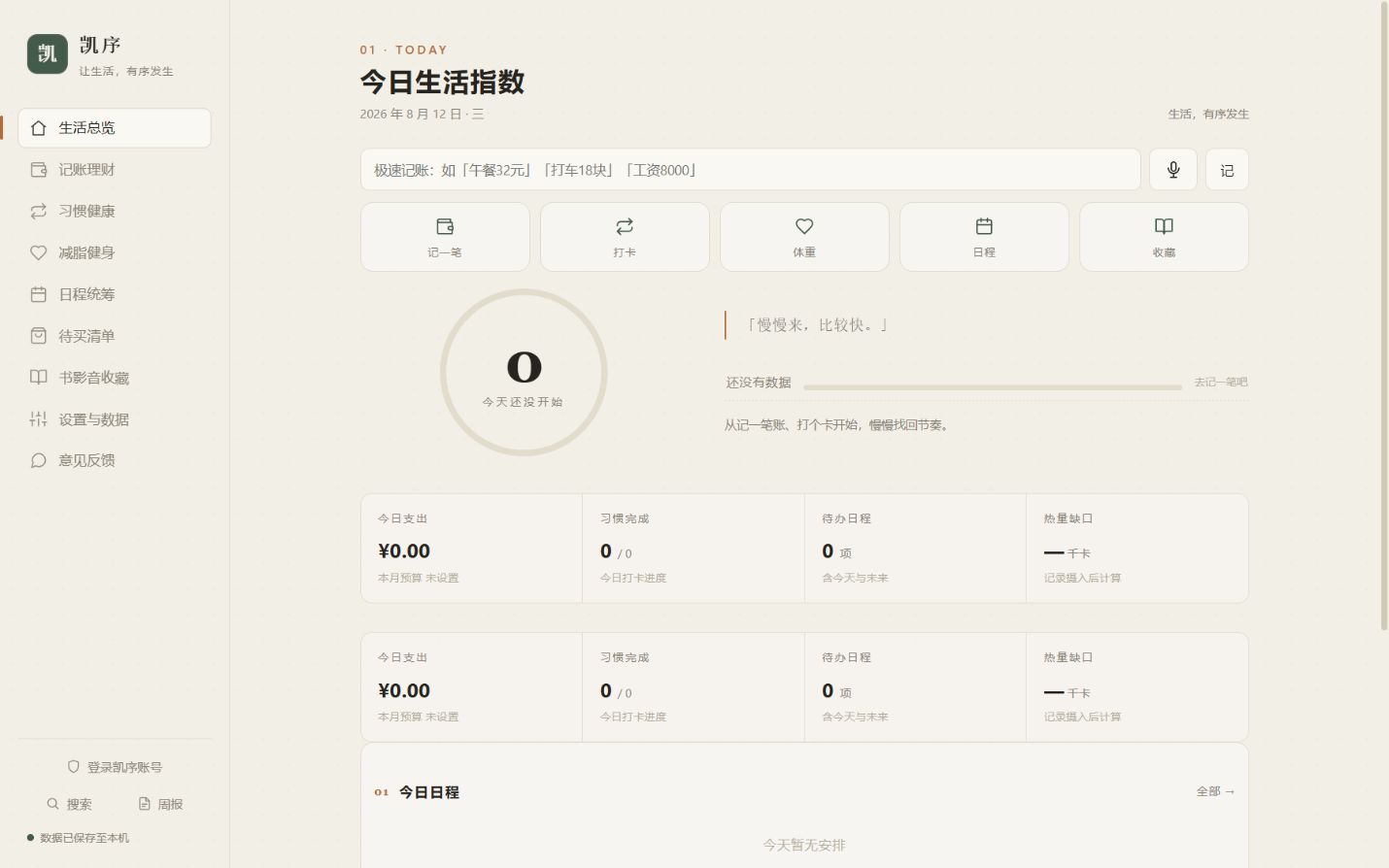Click the 今天暂无安排 text
1389x868 pixels.
click(x=804, y=845)
